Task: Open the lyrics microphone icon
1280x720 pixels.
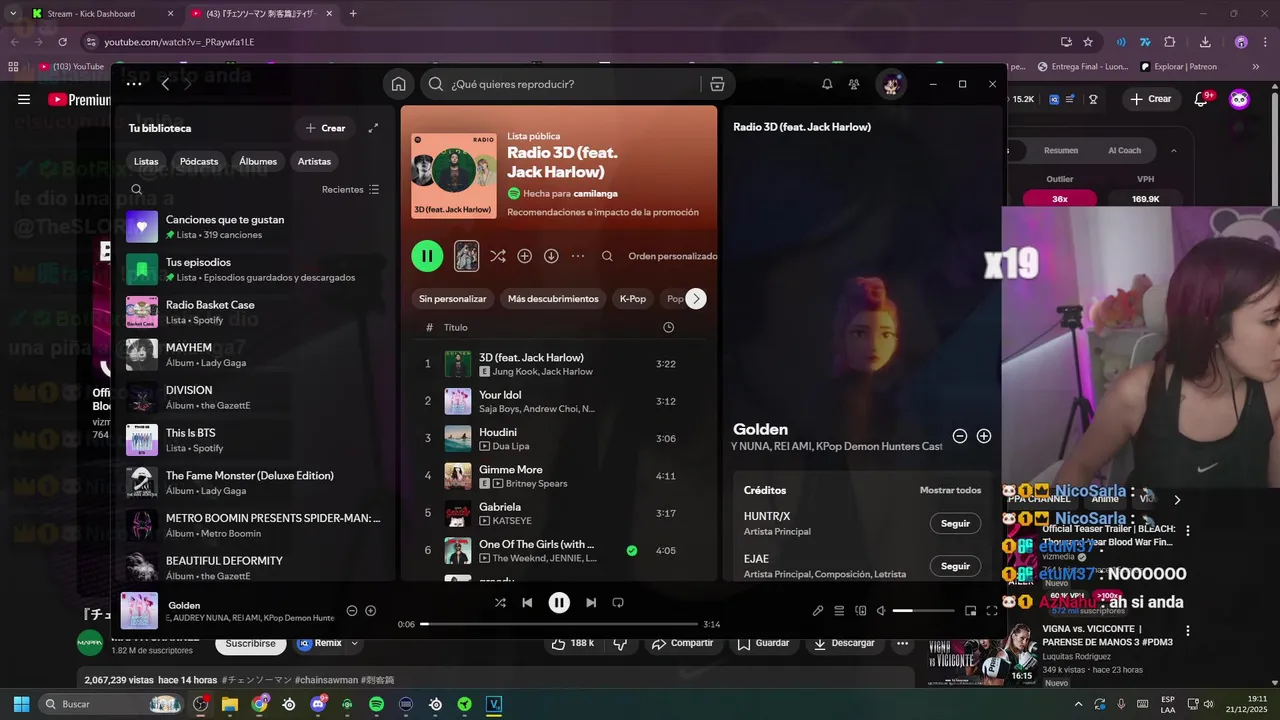Action: coord(818,610)
